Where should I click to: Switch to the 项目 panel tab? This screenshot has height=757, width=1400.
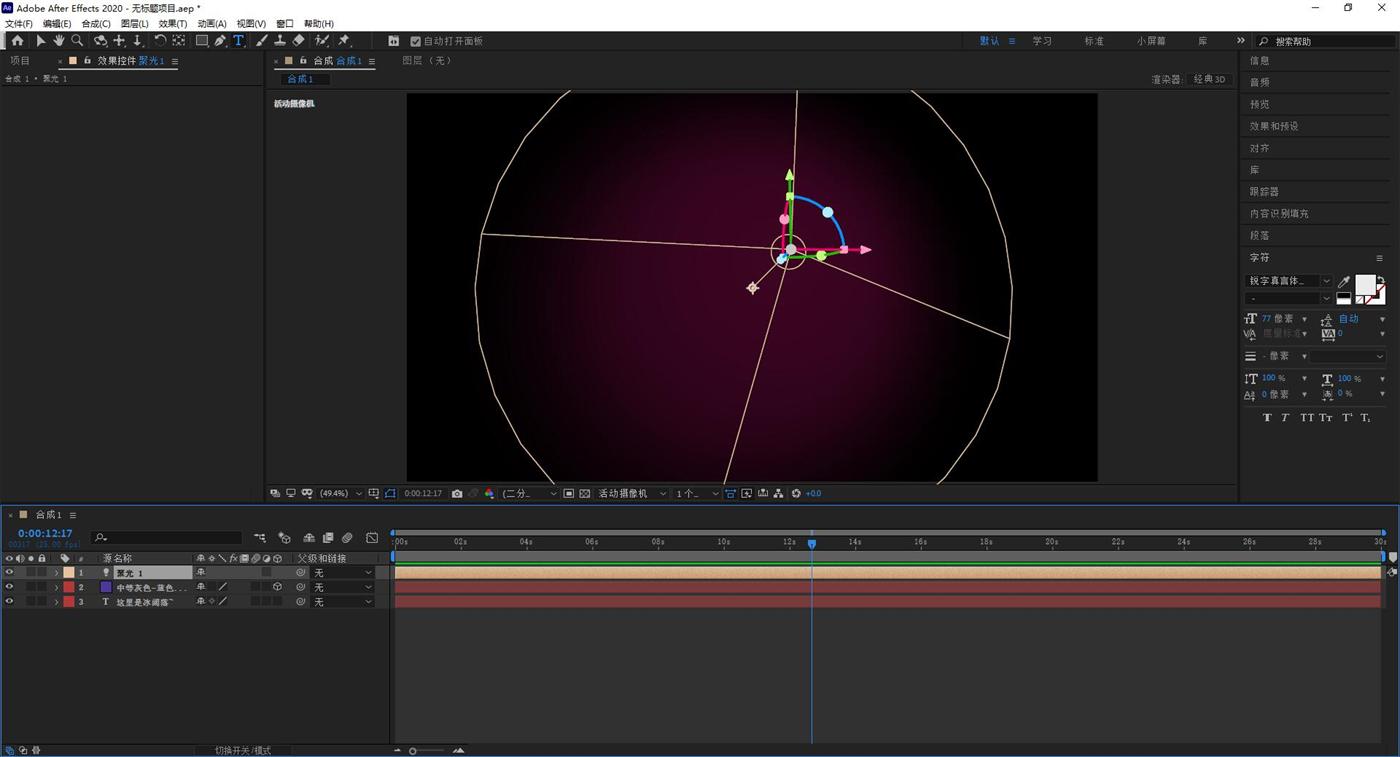20,61
